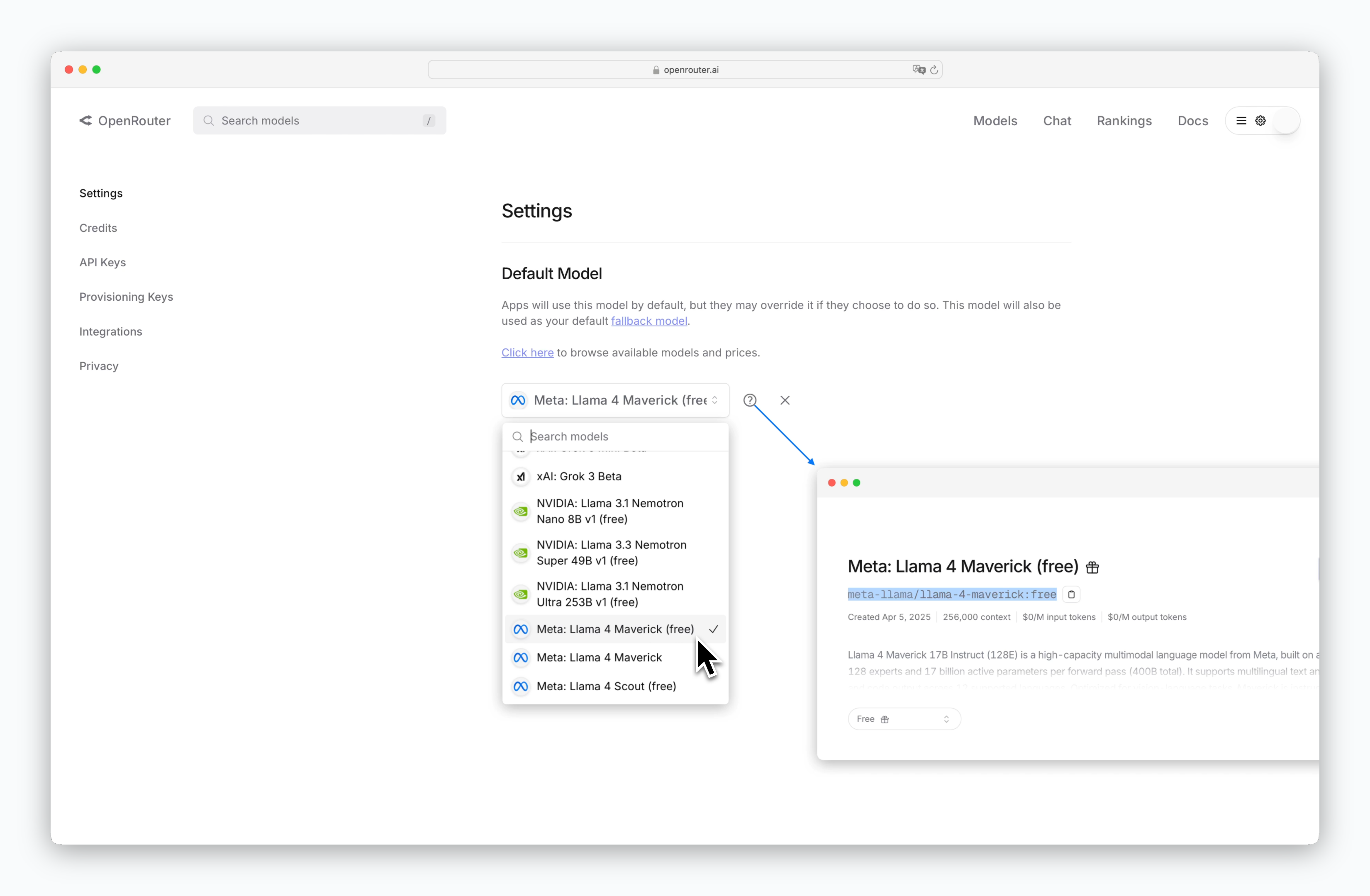Click the lock icon in address bar
The height and width of the screenshot is (896, 1370).
656,70
